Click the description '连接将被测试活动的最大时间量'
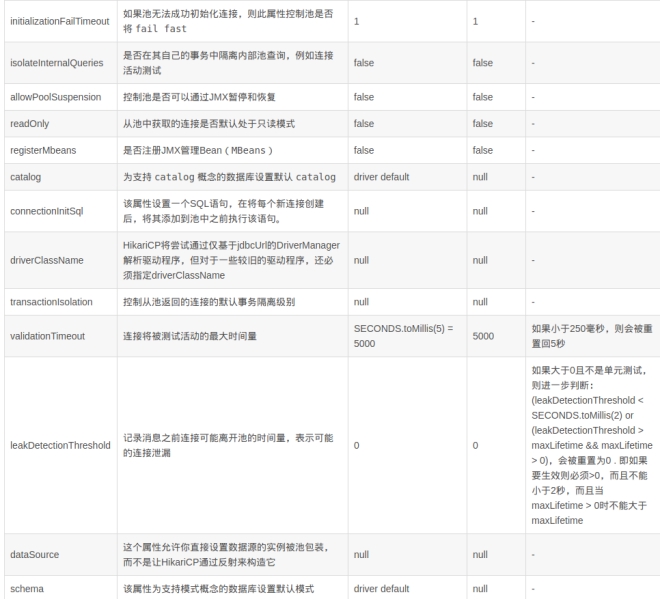 pos(190,336)
